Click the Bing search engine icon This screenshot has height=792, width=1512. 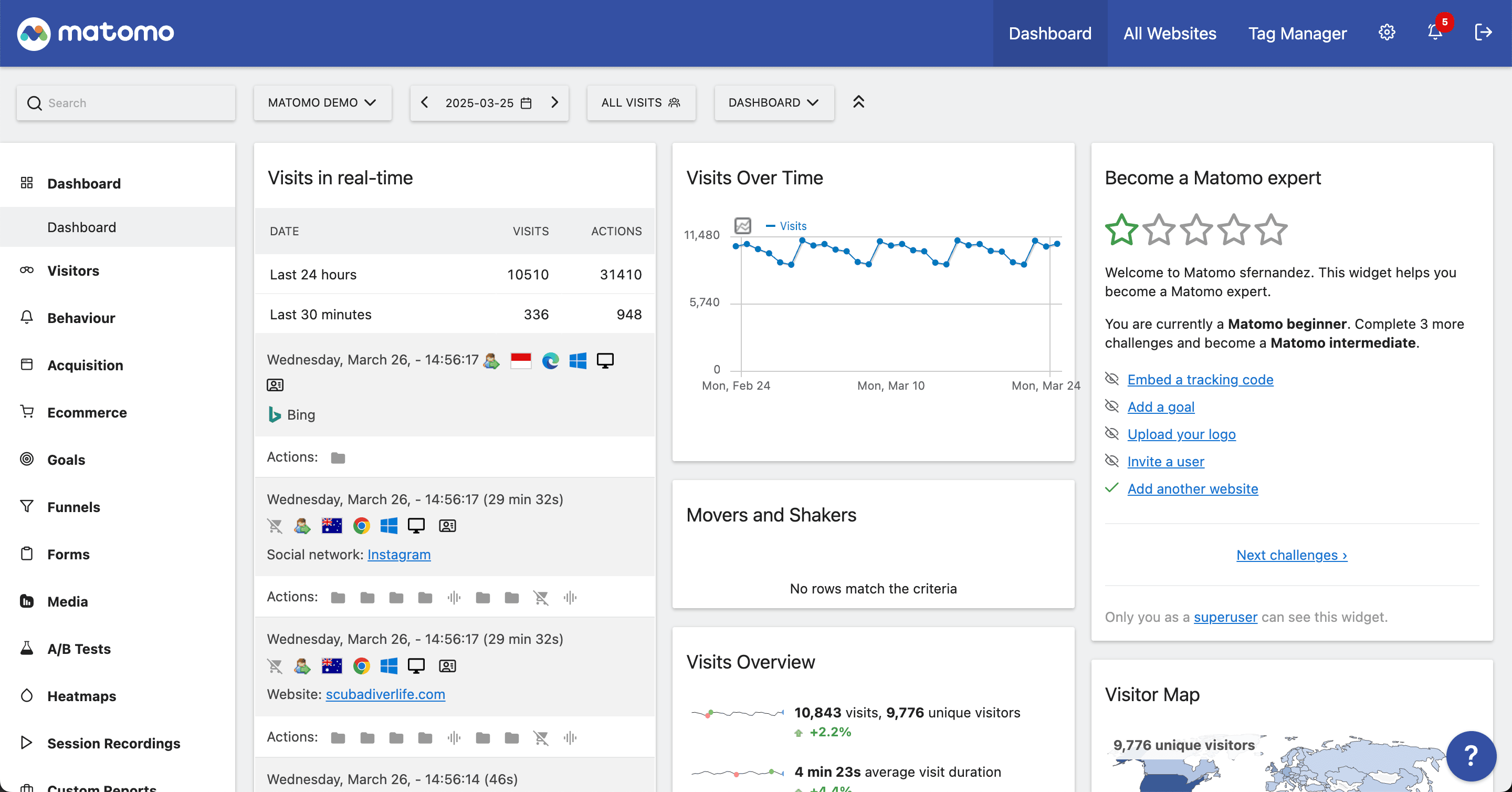point(274,414)
